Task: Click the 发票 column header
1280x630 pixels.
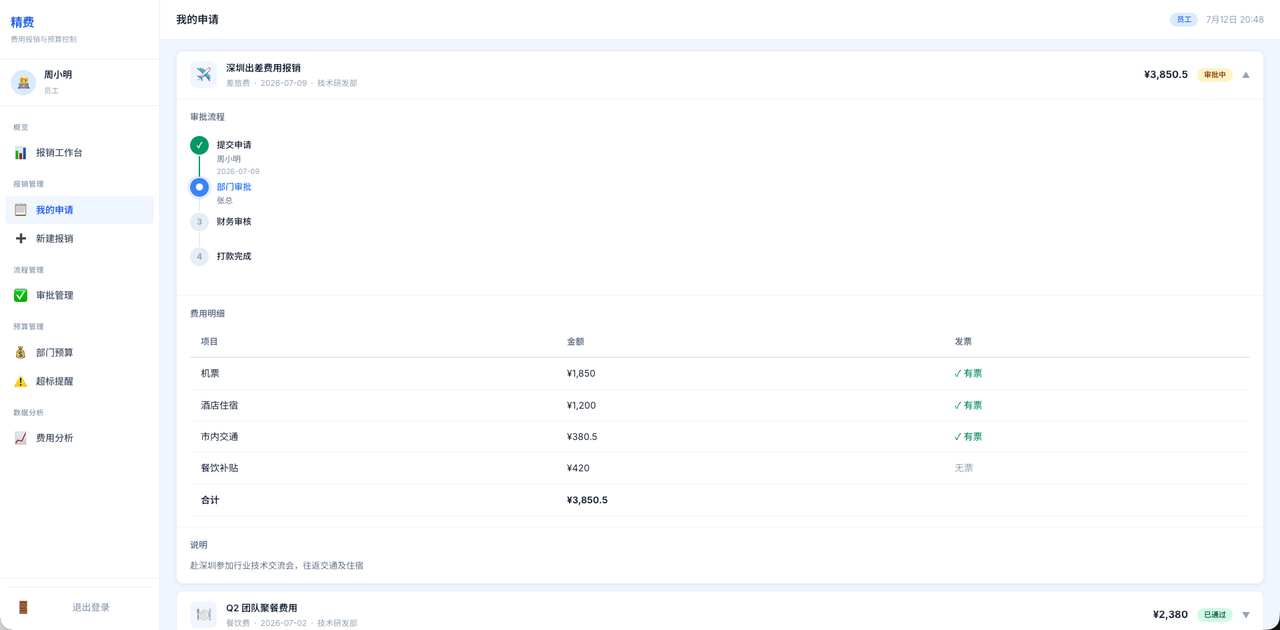Action: (963, 342)
